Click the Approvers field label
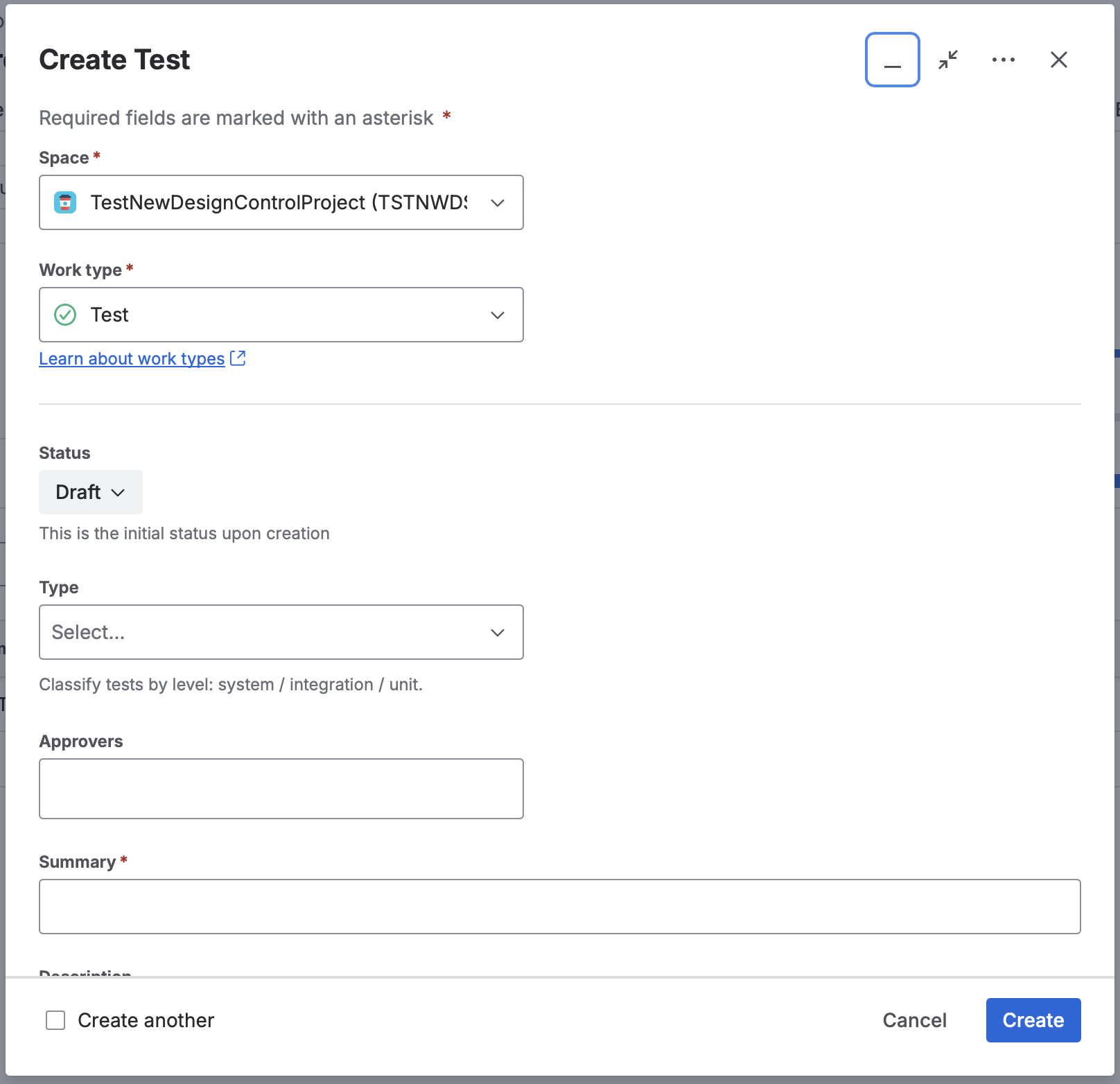This screenshot has height=1084, width=1120. [x=81, y=741]
